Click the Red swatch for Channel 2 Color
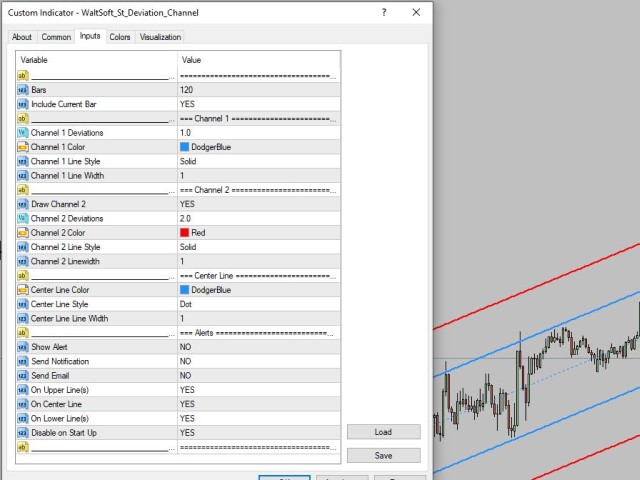 (x=184, y=233)
